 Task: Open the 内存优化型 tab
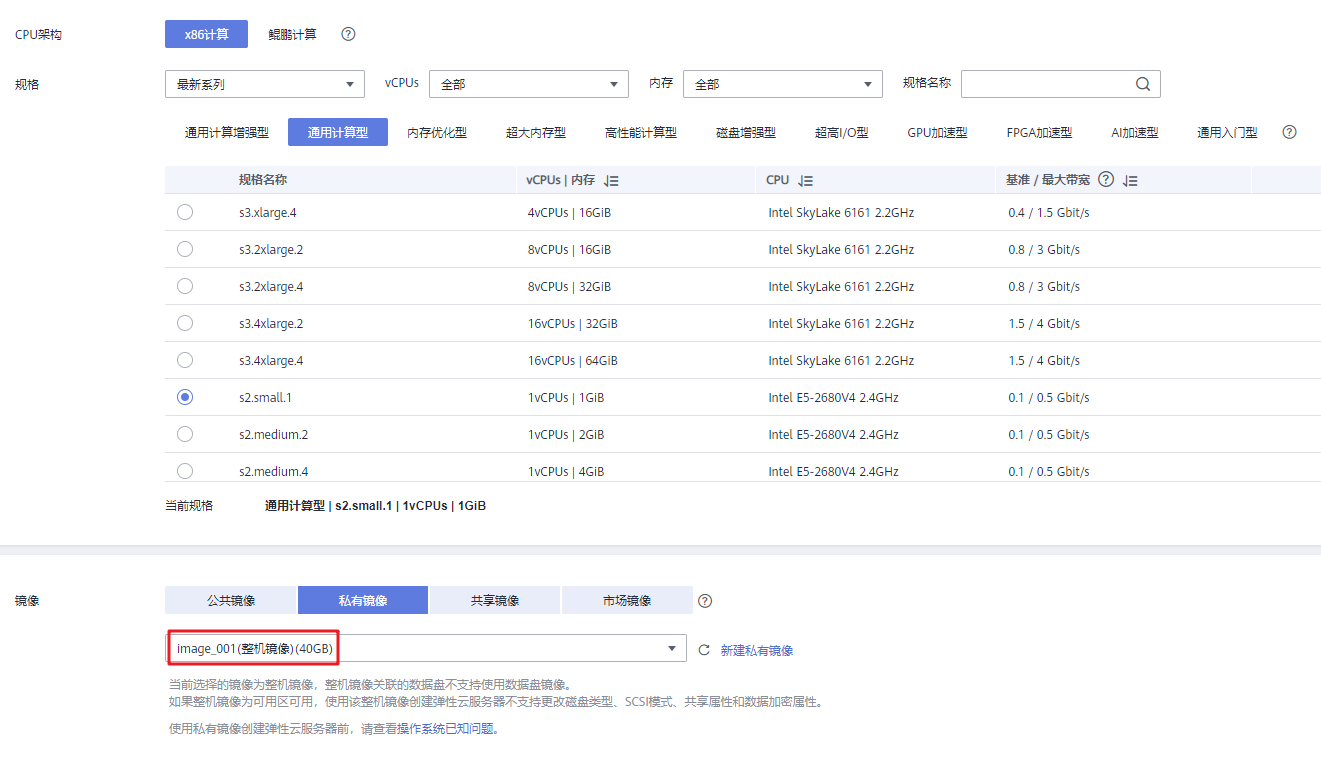tap(437, 132)
